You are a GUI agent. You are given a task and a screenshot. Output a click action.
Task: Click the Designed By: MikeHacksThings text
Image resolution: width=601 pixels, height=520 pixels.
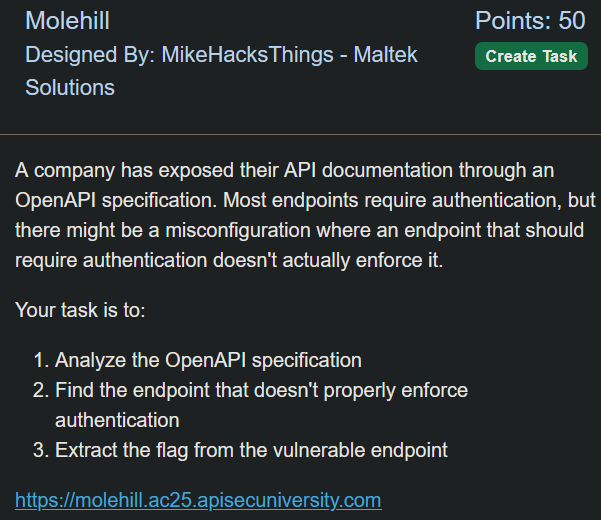click(x=179, y=54)
